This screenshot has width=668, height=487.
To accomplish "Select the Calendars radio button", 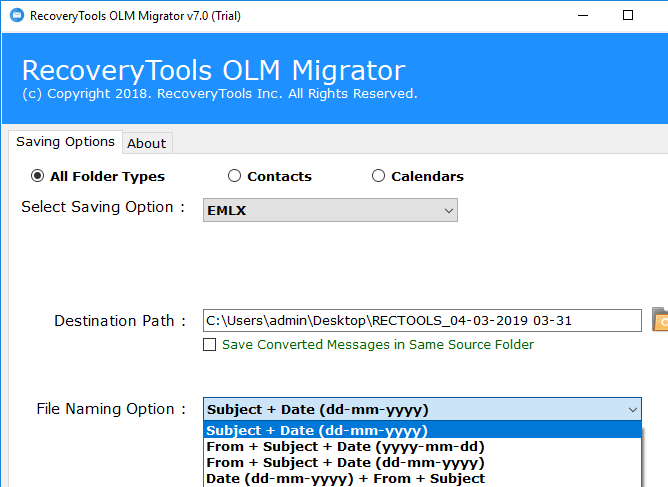I will click(x=378, y=176).
